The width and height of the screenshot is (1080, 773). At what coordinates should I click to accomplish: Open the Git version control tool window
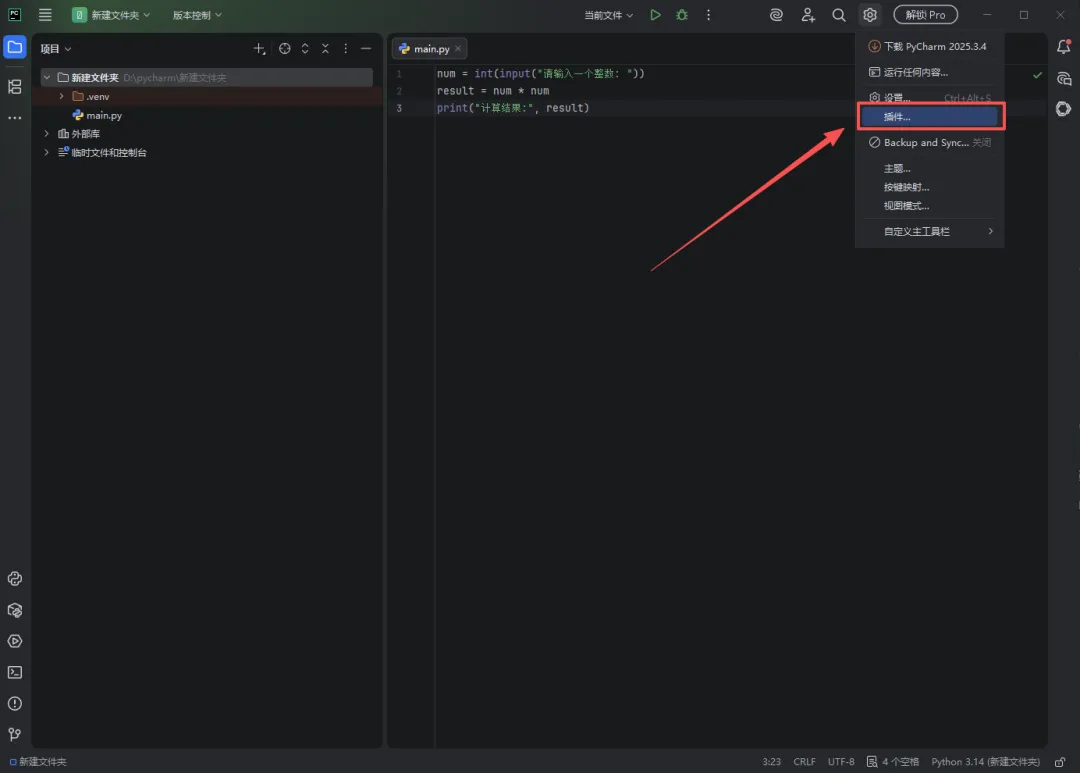(x=14, y=734)
